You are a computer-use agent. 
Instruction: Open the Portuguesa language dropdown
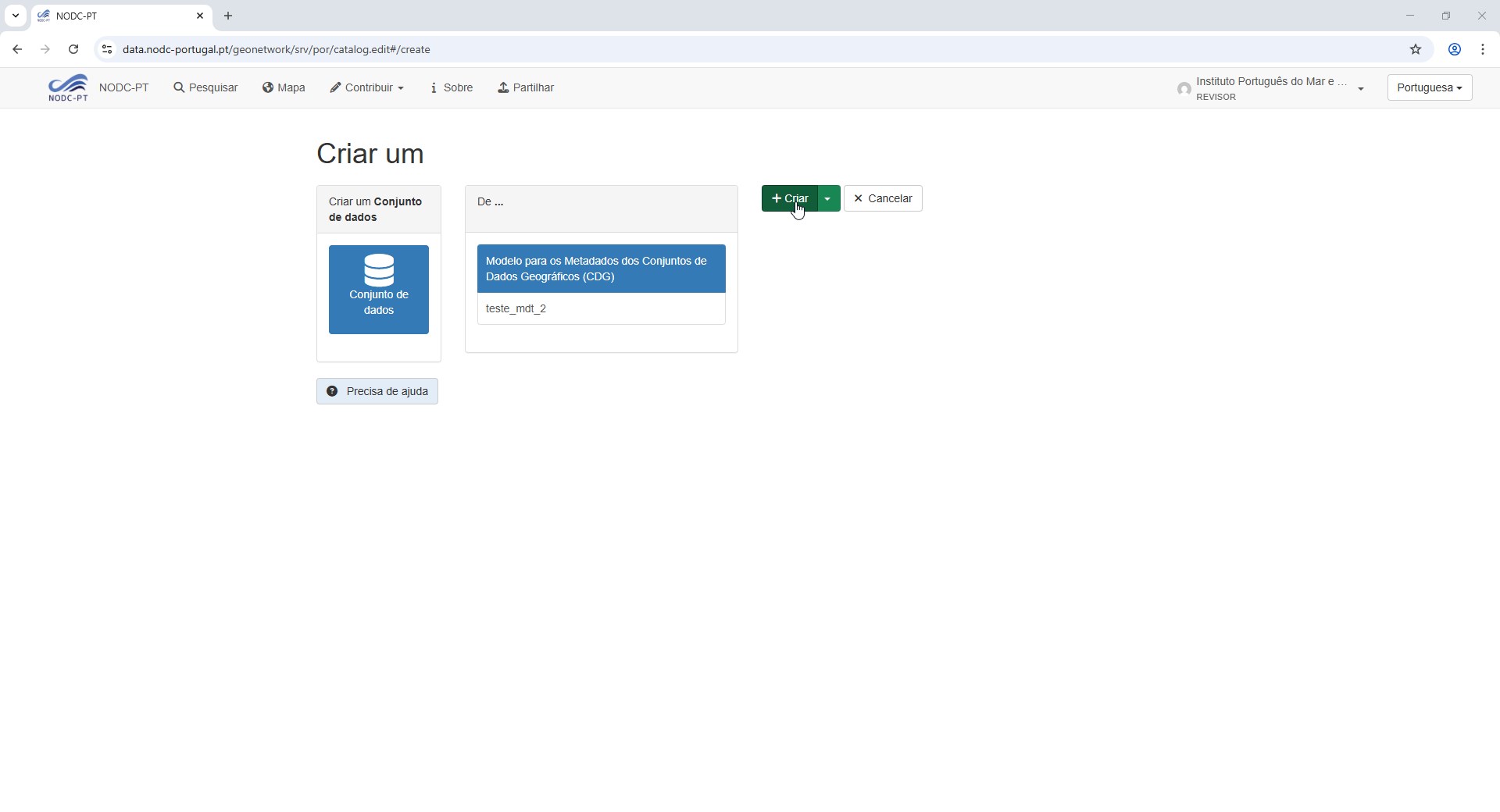(x=1429, y=87)
